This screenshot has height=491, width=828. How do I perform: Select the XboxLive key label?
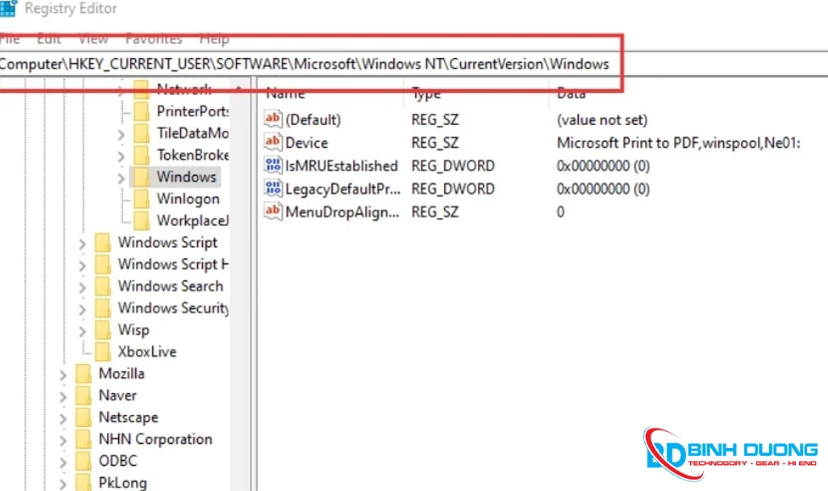pos(147,352)
